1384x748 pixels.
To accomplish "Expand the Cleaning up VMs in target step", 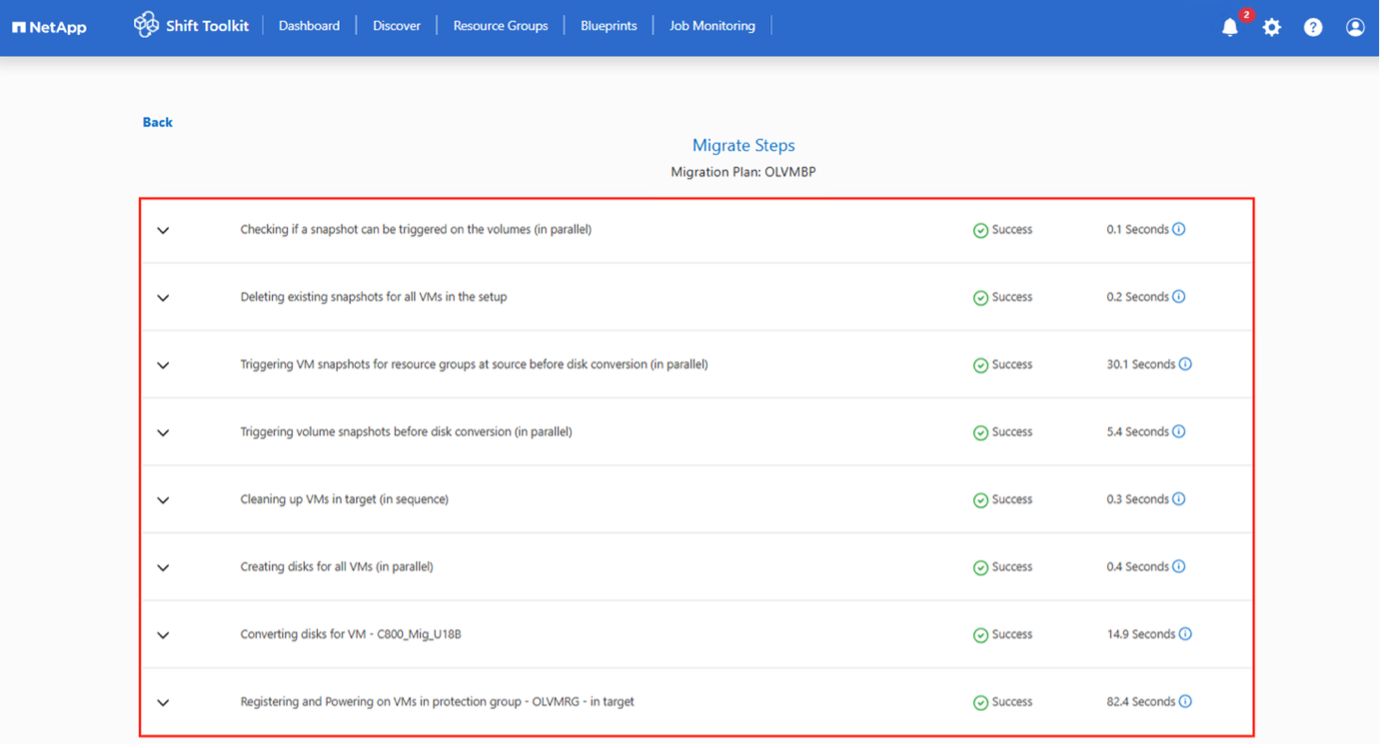I will 163,500.
